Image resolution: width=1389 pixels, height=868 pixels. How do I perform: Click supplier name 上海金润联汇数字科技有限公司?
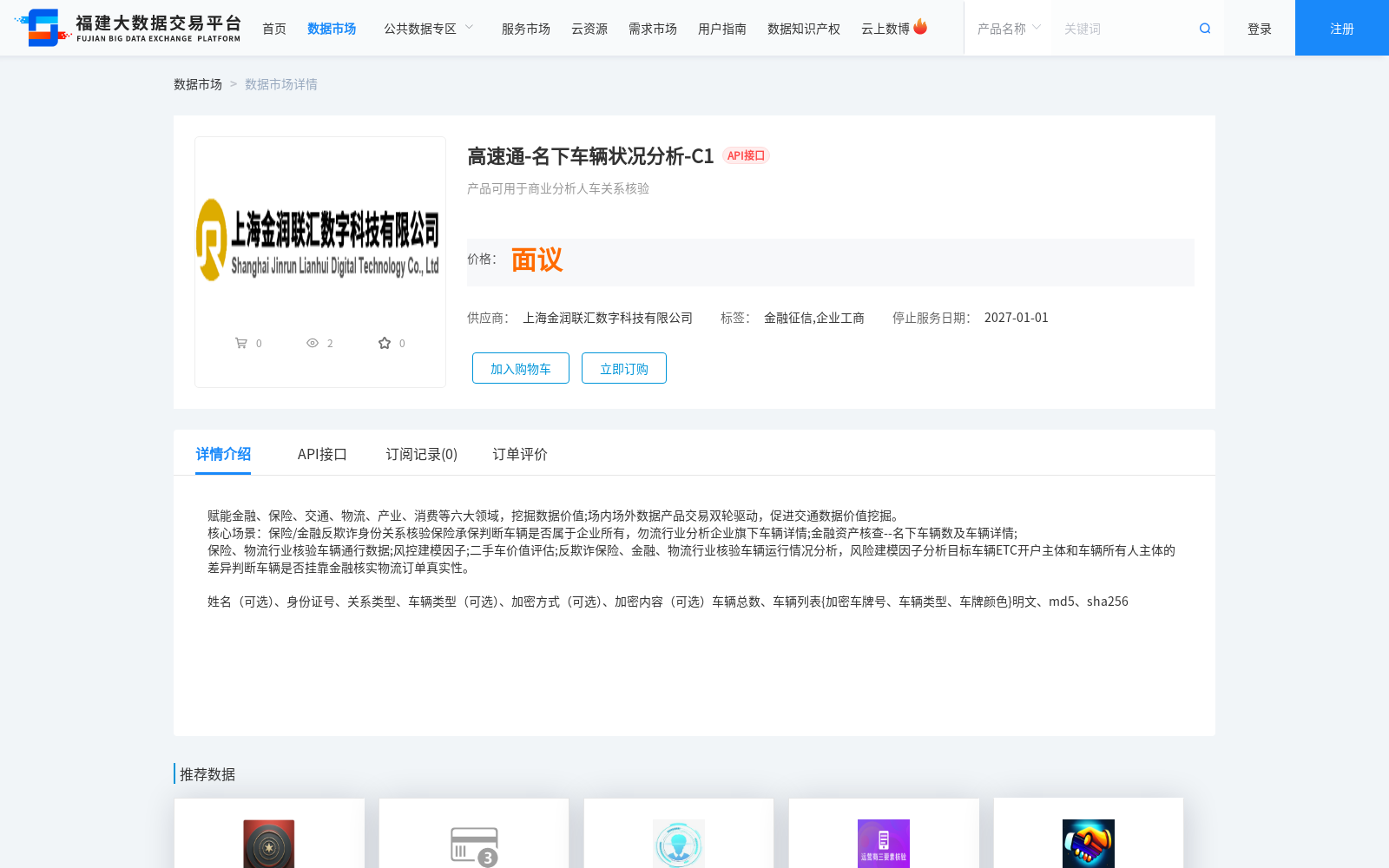point(608,318)
